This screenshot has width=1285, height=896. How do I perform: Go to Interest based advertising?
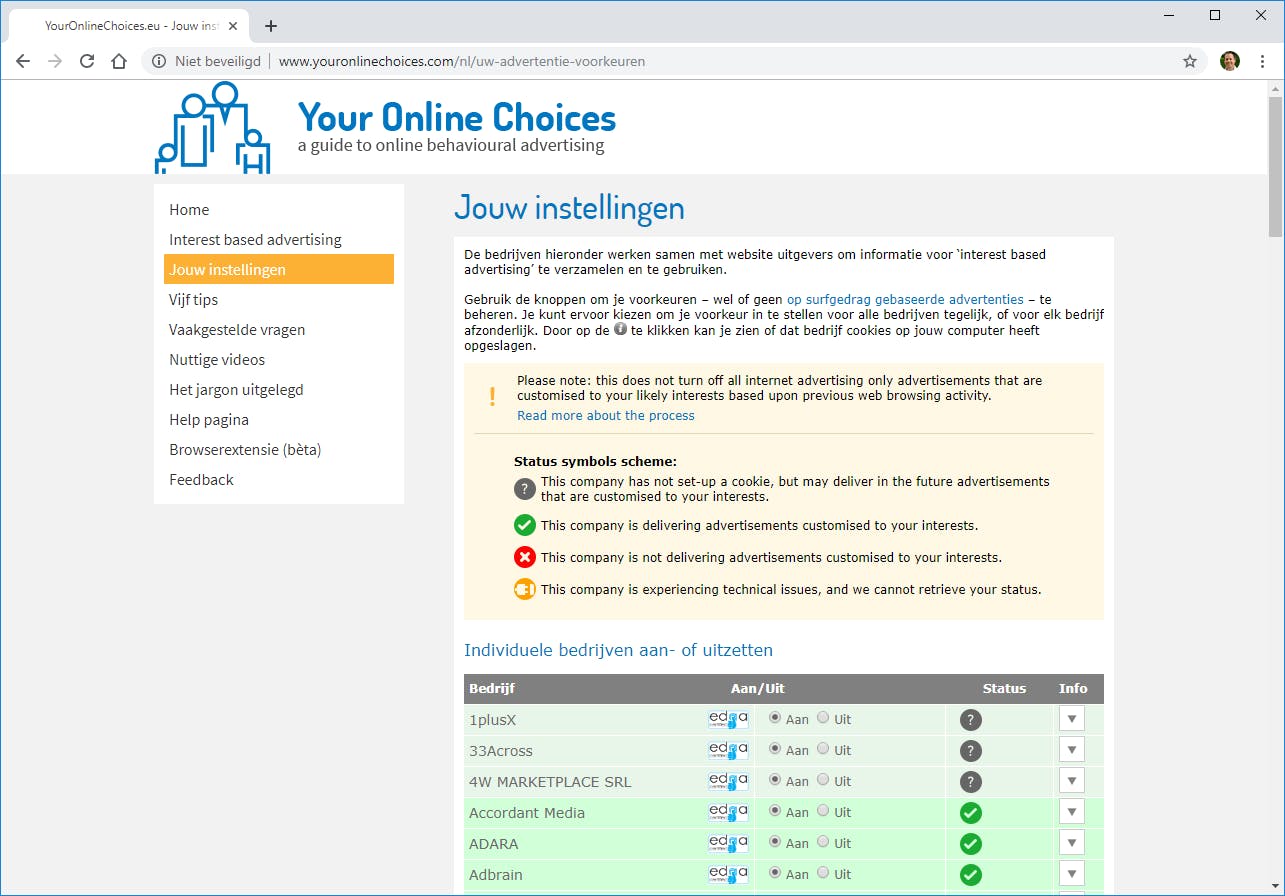[279, 240]
